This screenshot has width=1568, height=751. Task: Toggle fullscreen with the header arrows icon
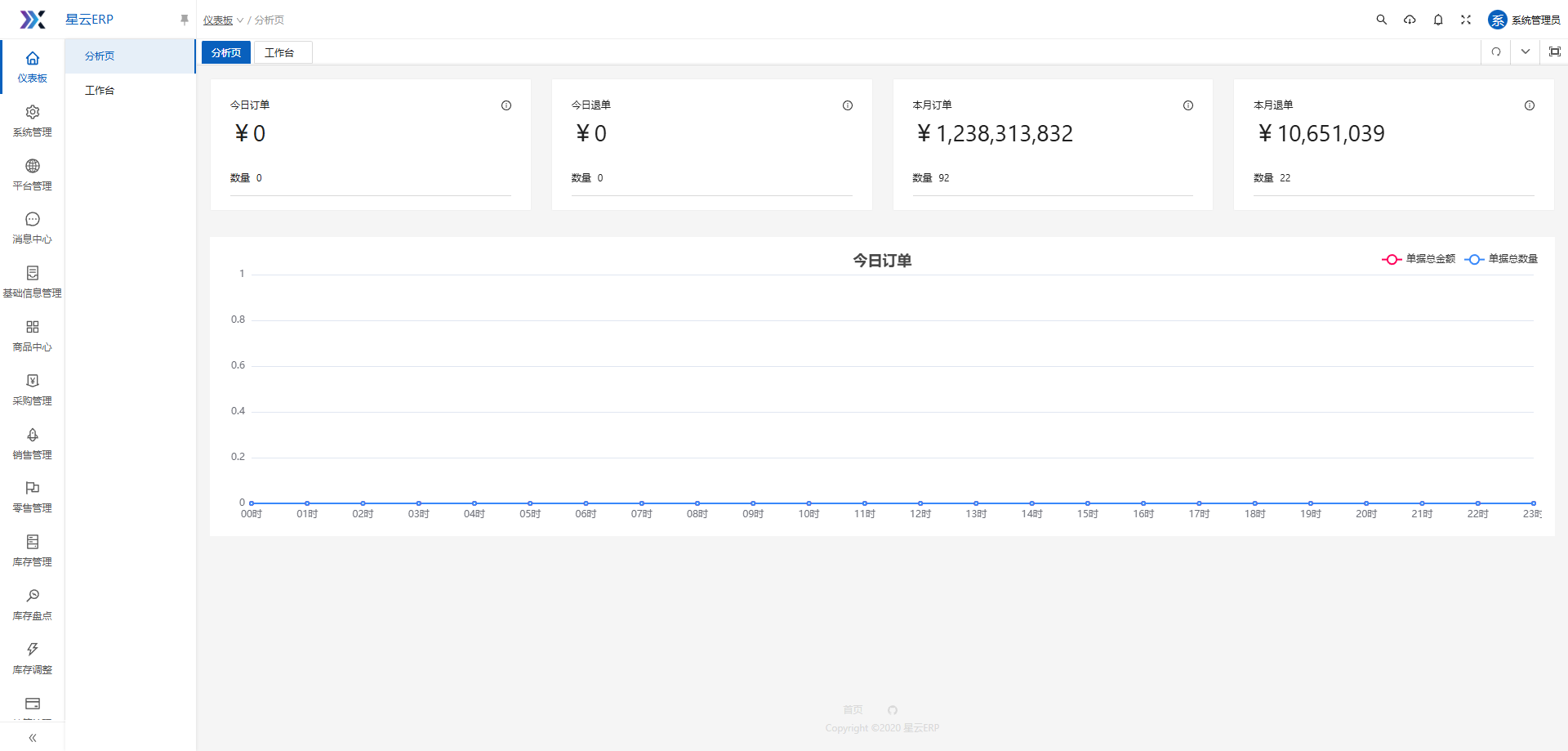(x=1466, y=20)
